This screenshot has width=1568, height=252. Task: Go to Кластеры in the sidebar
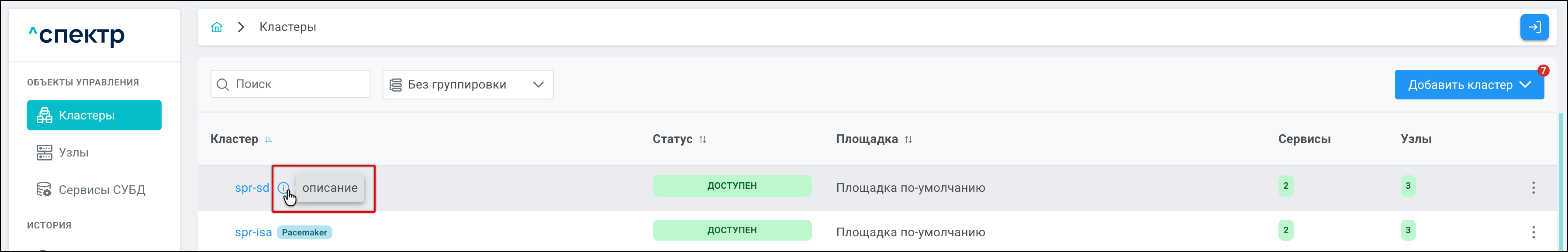(x=94, y=116)
